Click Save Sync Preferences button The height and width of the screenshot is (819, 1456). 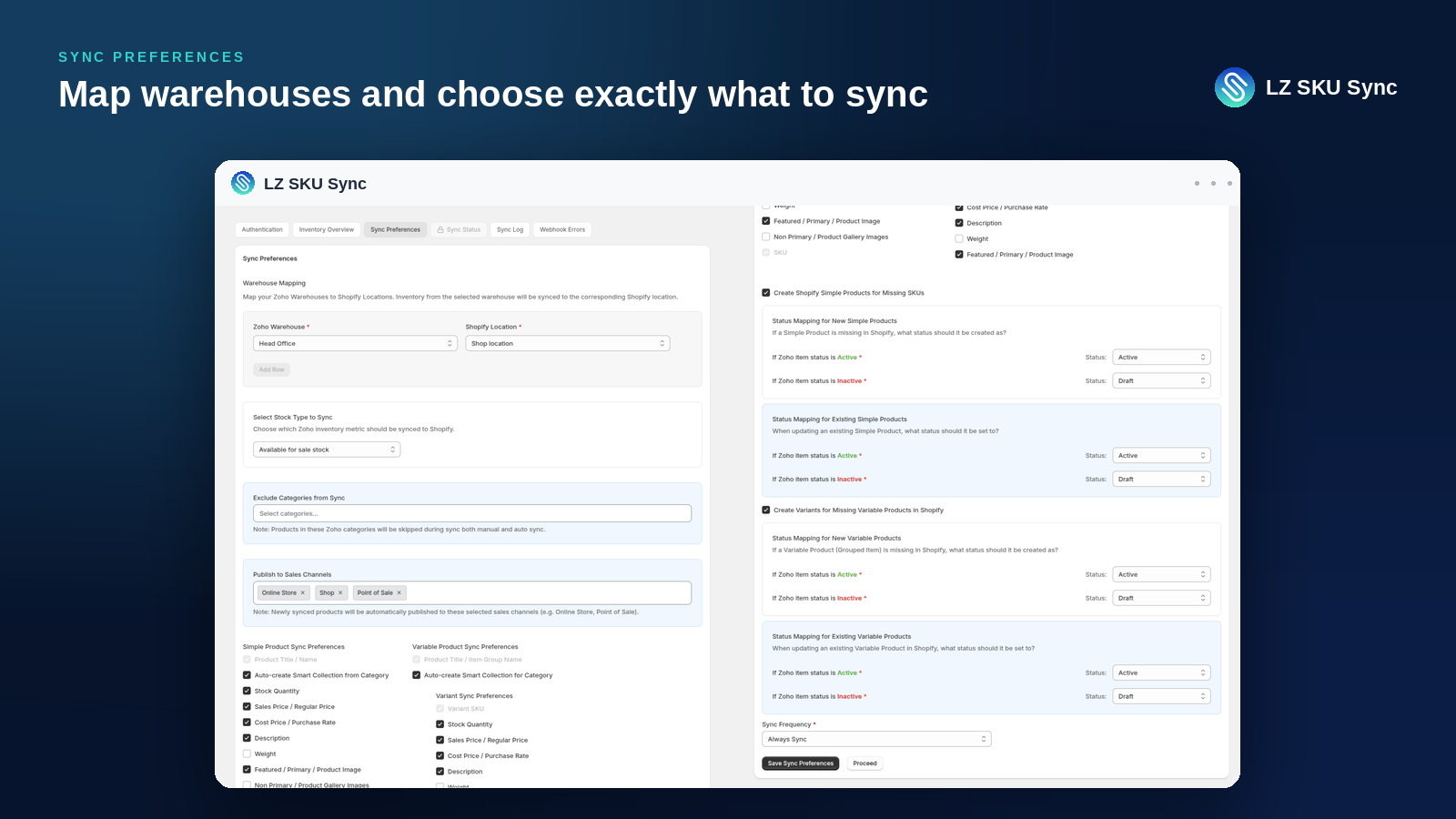(x=801, y=763)
